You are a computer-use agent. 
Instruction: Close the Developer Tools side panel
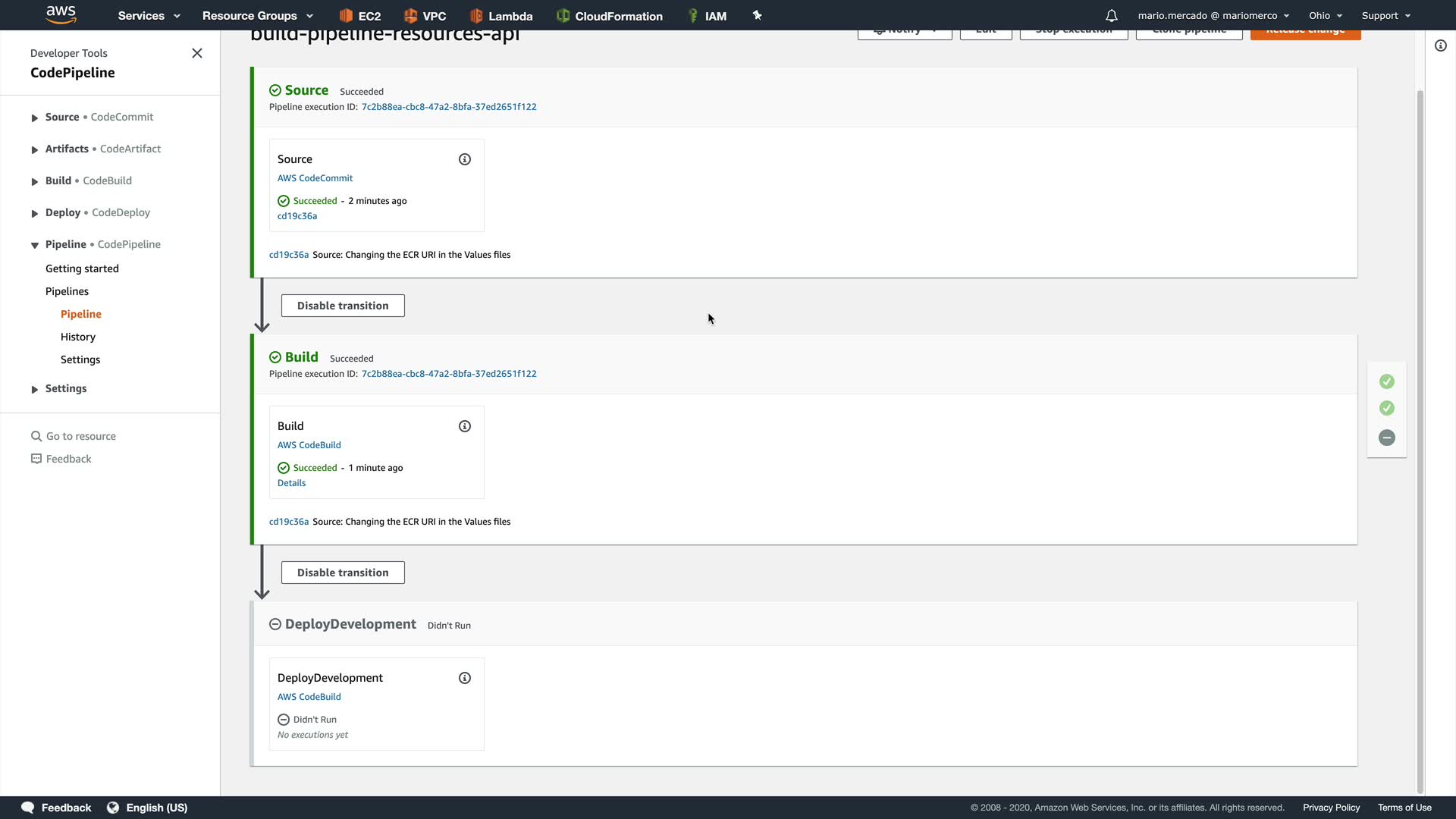click(x=197, y=53)
